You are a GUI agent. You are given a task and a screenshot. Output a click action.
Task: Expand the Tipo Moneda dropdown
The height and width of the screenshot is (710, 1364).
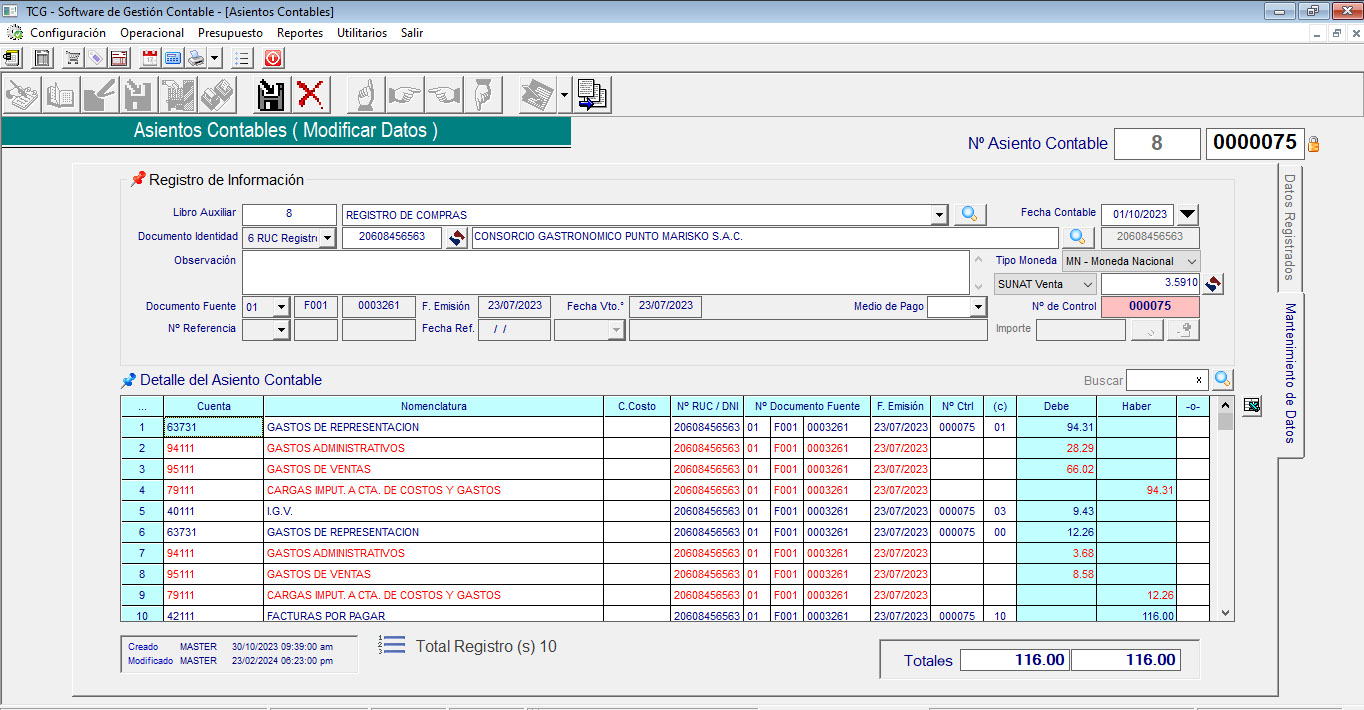[1189, 261]
